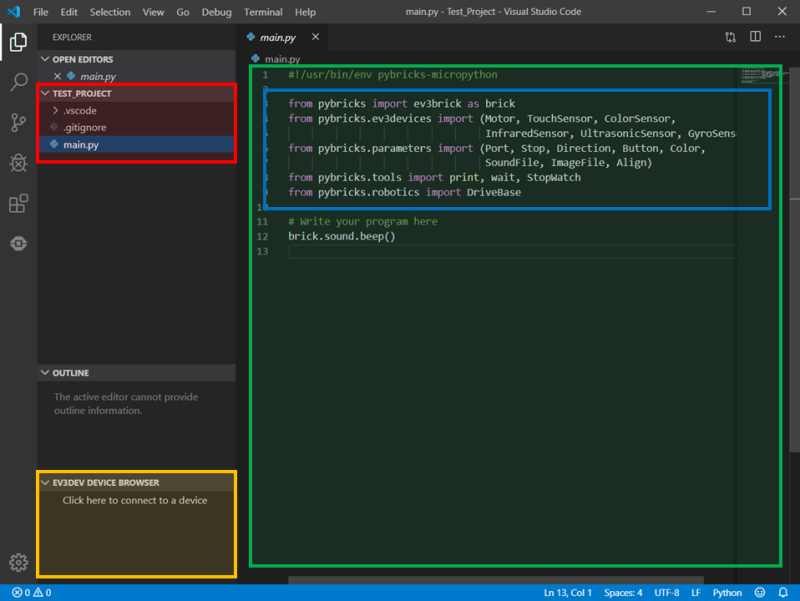Click here to connect to a device
This screenshot has height=601, width=800.
pyautogui.click(x=135, y=500)
